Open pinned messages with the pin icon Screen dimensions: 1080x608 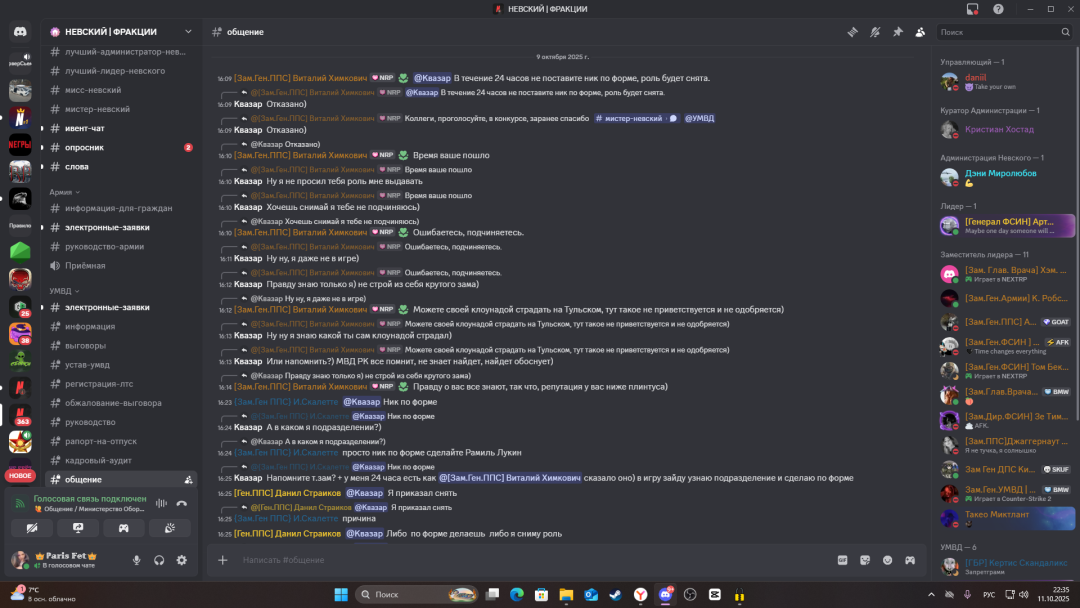point(898,32)
